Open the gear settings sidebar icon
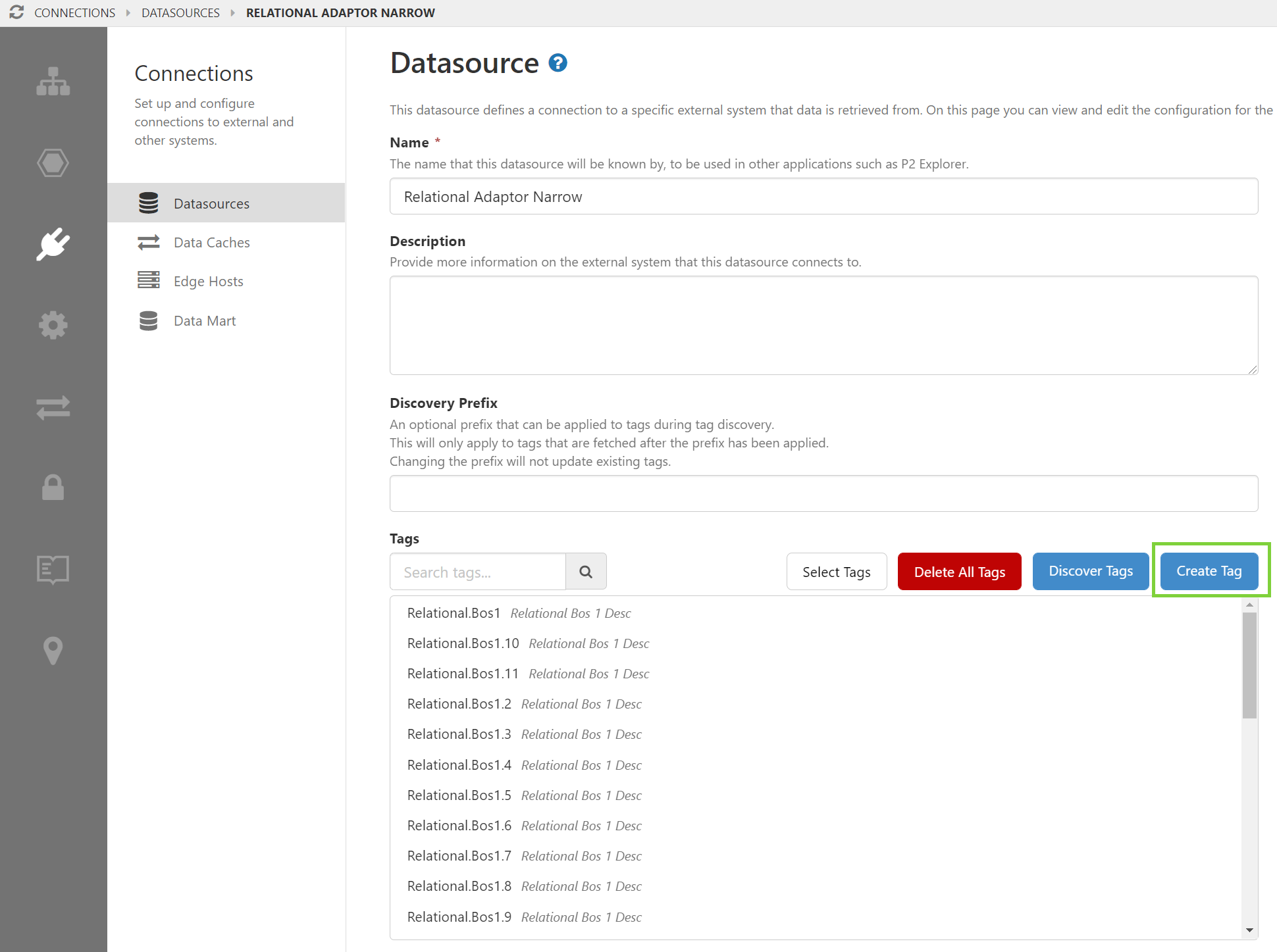The height and width of the screenshot is (952, 1277). point(53,325)
